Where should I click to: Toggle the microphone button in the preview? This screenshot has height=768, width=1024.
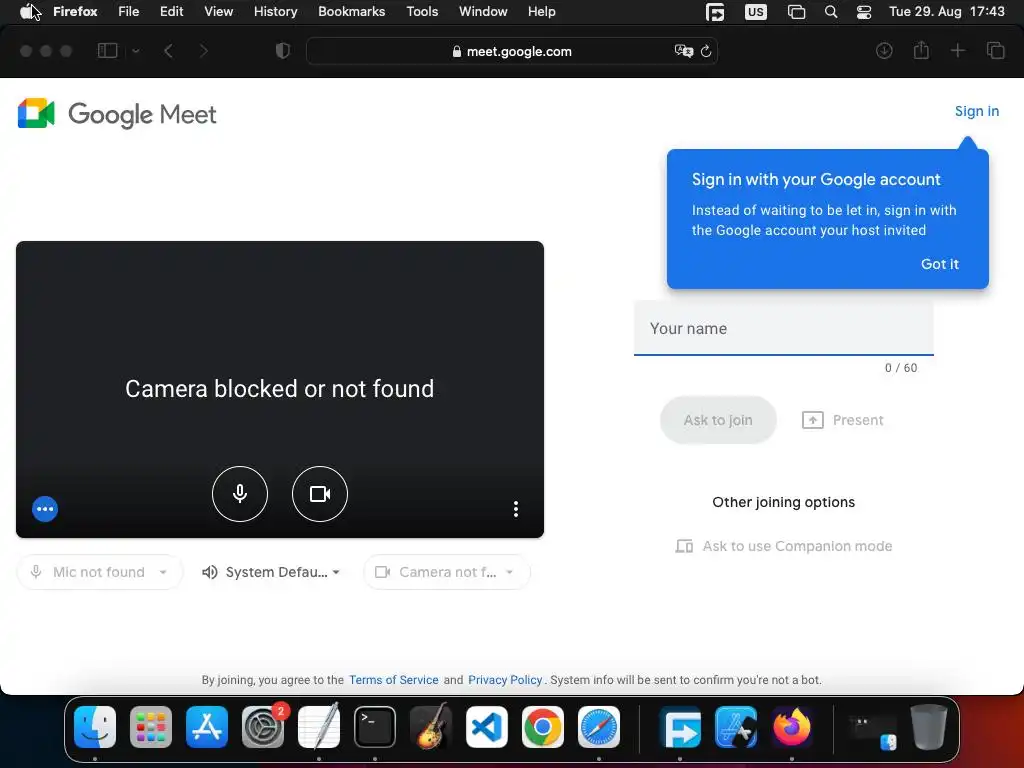pos(240,494)
